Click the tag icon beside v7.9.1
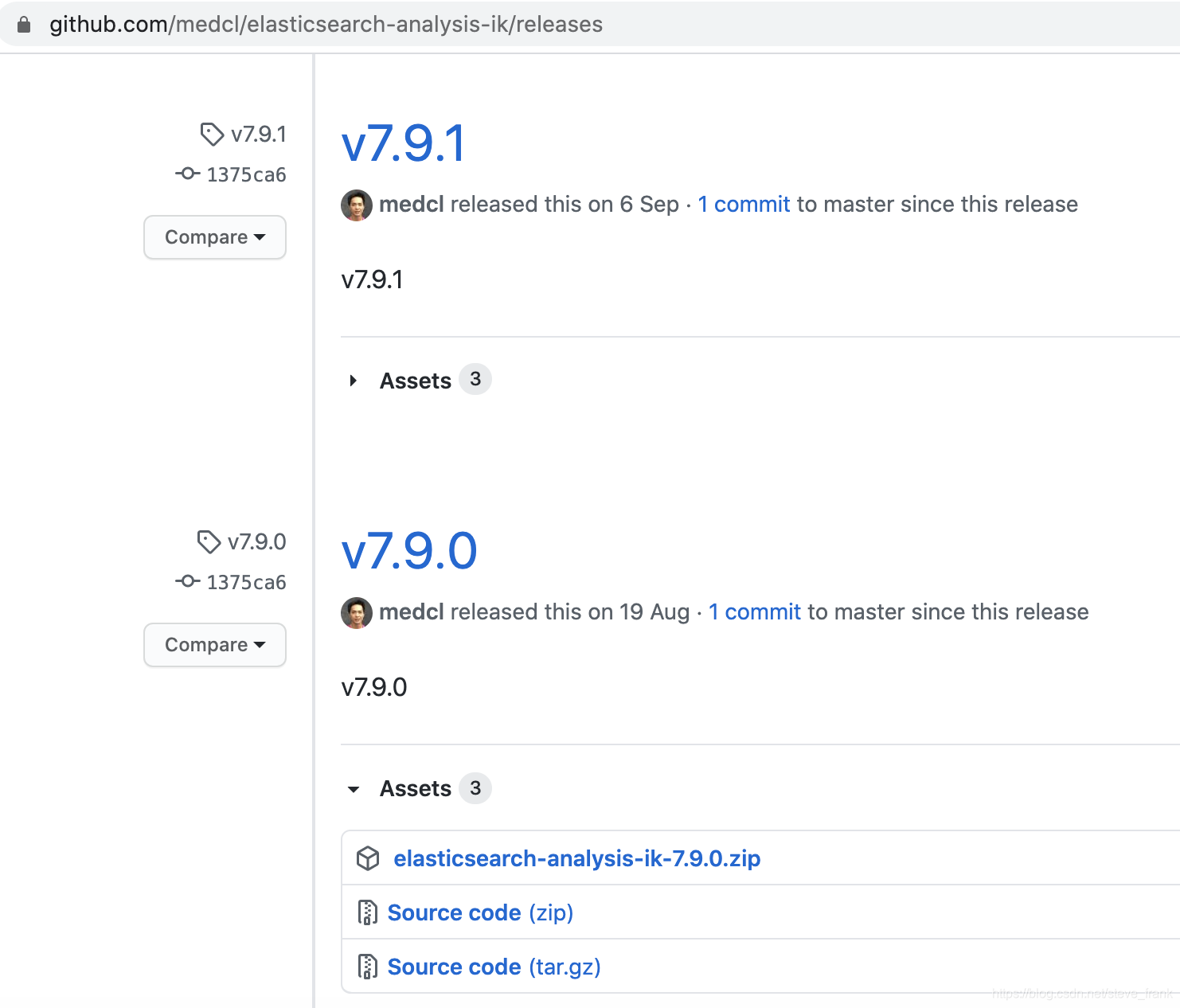This screenshot has height=1008, width=1180. click(212, 134)
